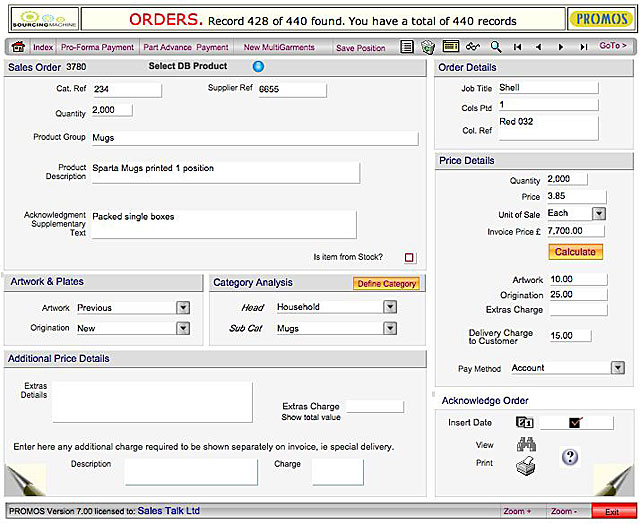640x524 pixels.
Task: Go to the Home screen icon
Action: pyautogui.click(x=18, y=47)
